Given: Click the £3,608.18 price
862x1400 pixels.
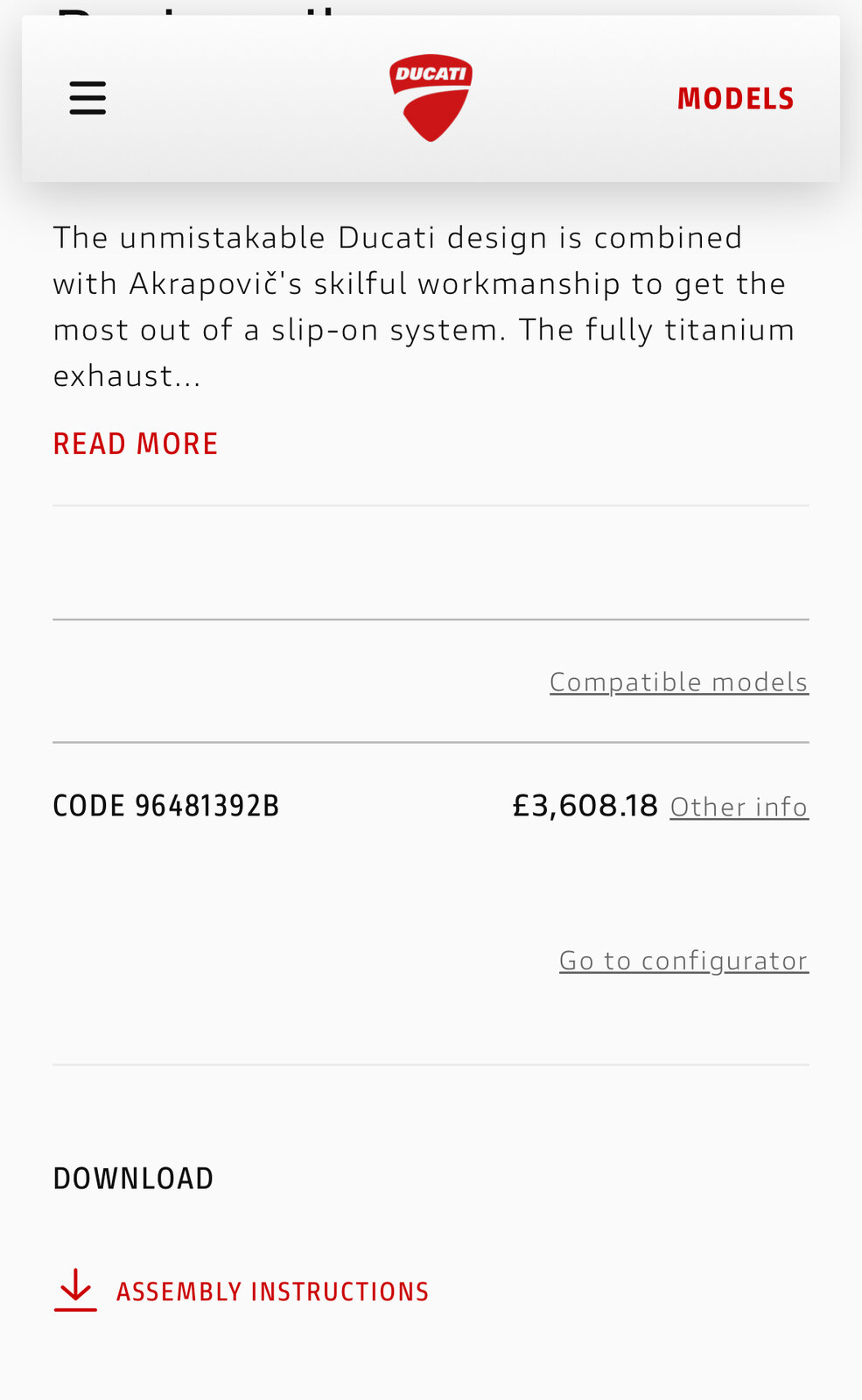Looking at the screenshot, I should tap(585, 805).
